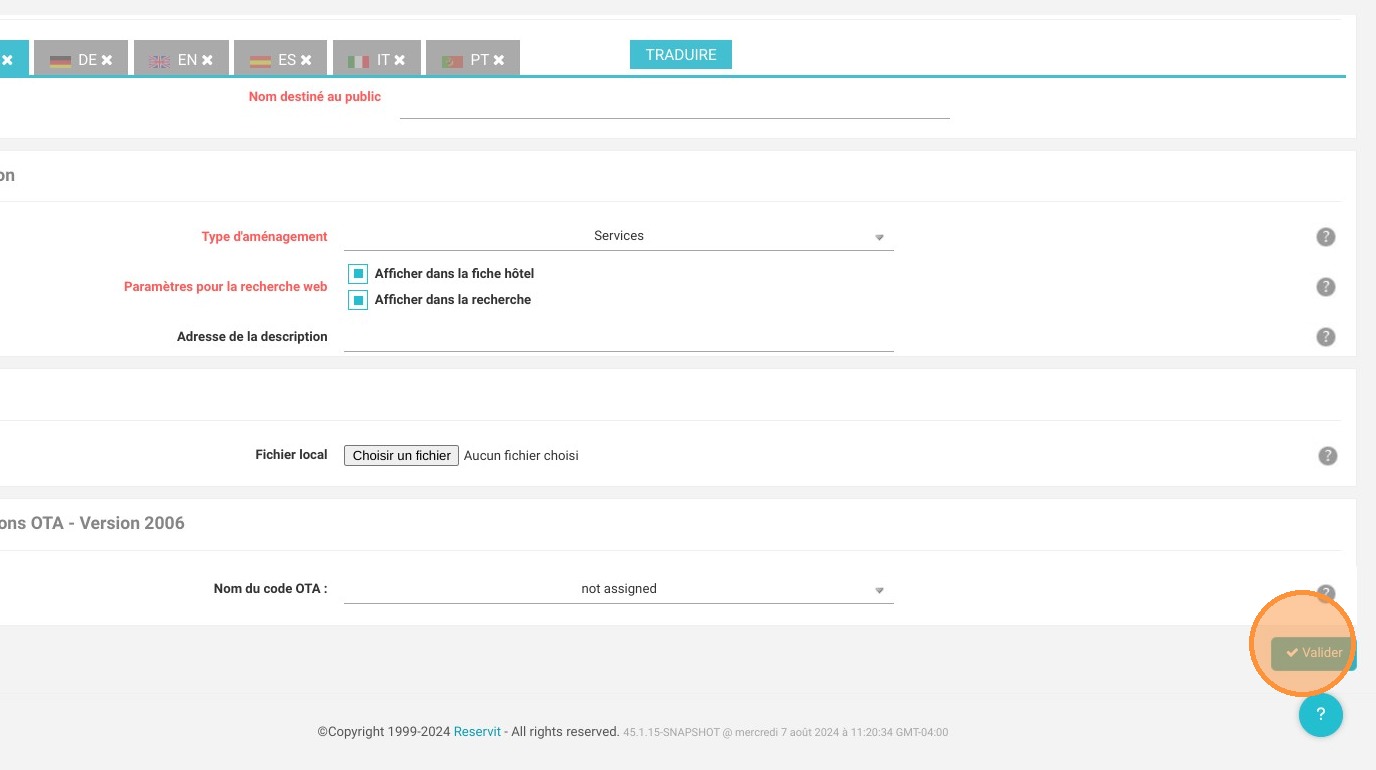
Task: Open the PT language tab
Action: click(x=473, y=57)
